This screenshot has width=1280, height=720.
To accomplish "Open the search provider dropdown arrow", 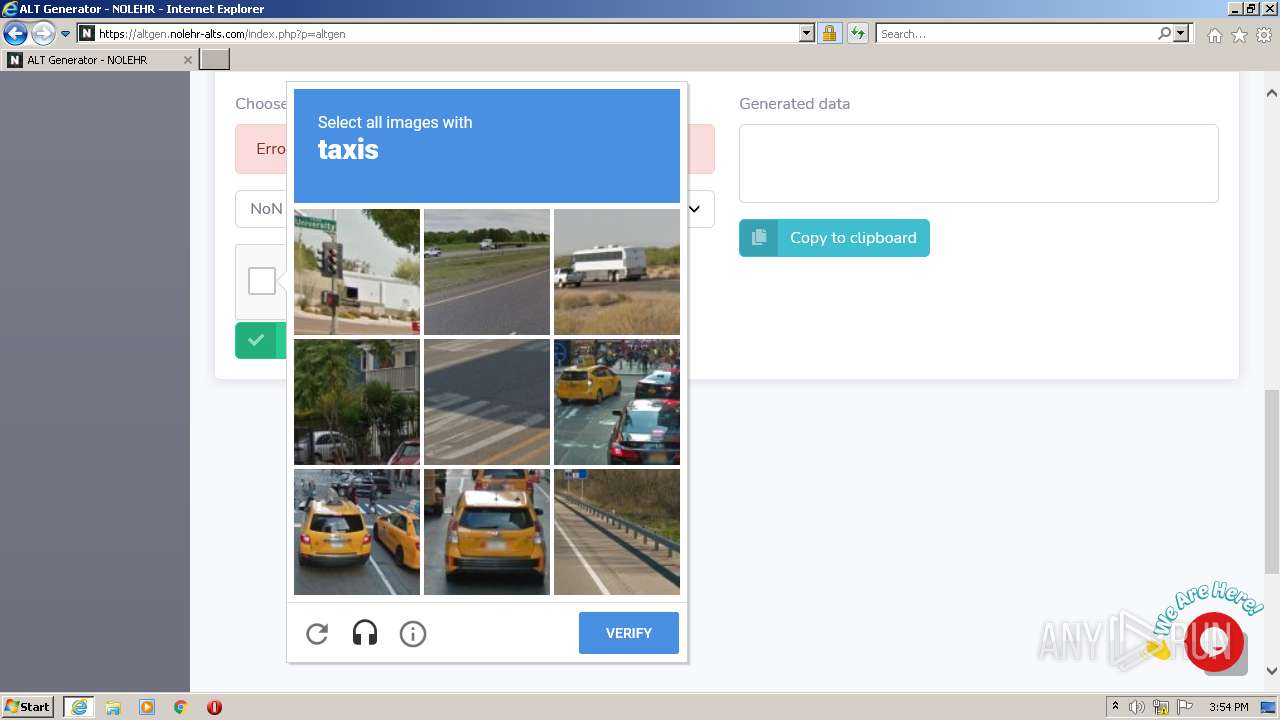I will tap(1182, 34).
